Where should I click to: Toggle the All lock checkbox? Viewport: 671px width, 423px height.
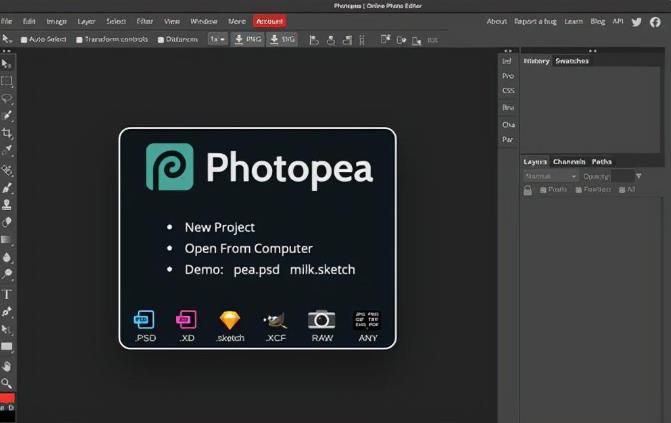[622, 190]
